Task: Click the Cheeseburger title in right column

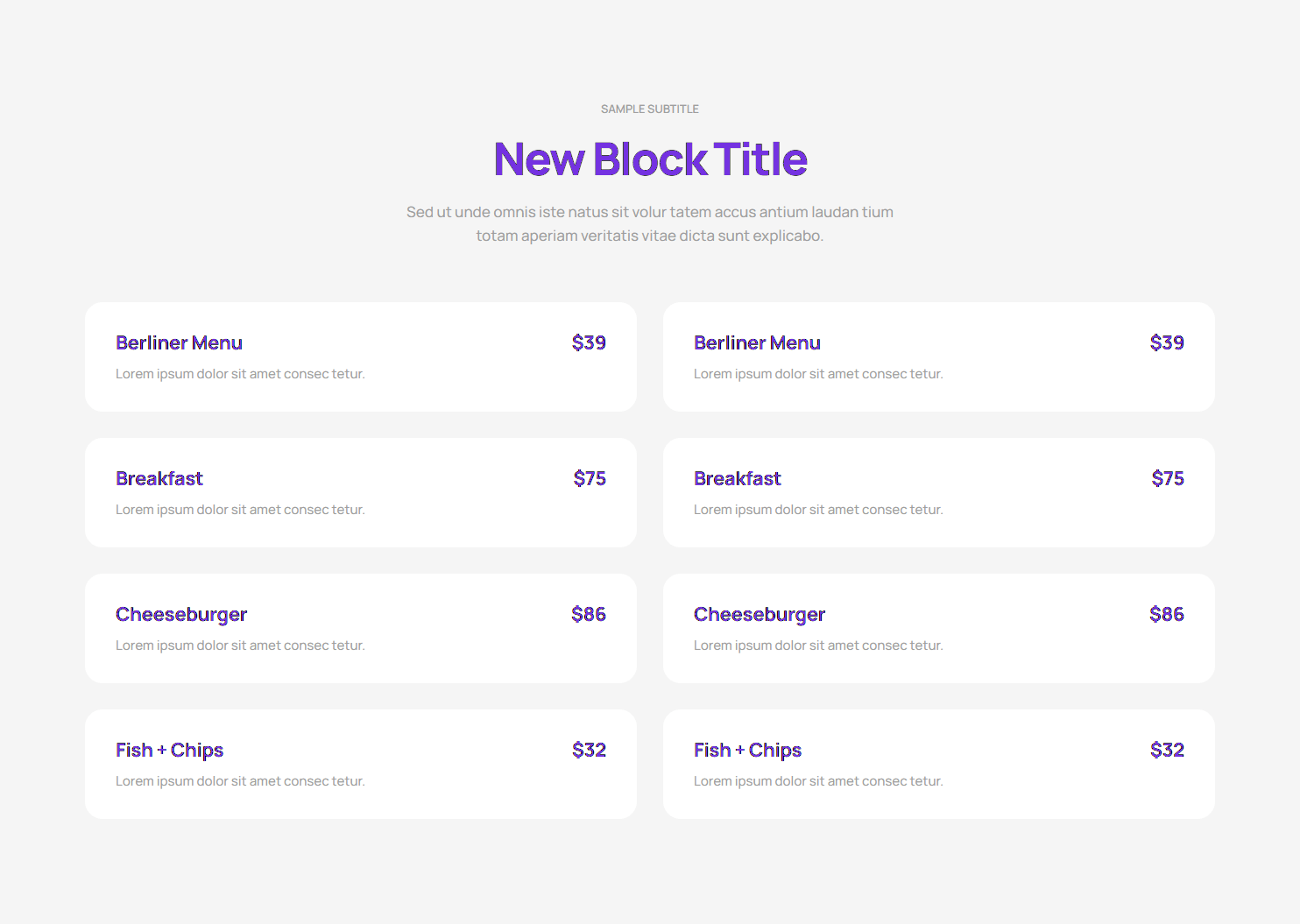Action: (x=760, y=615)
